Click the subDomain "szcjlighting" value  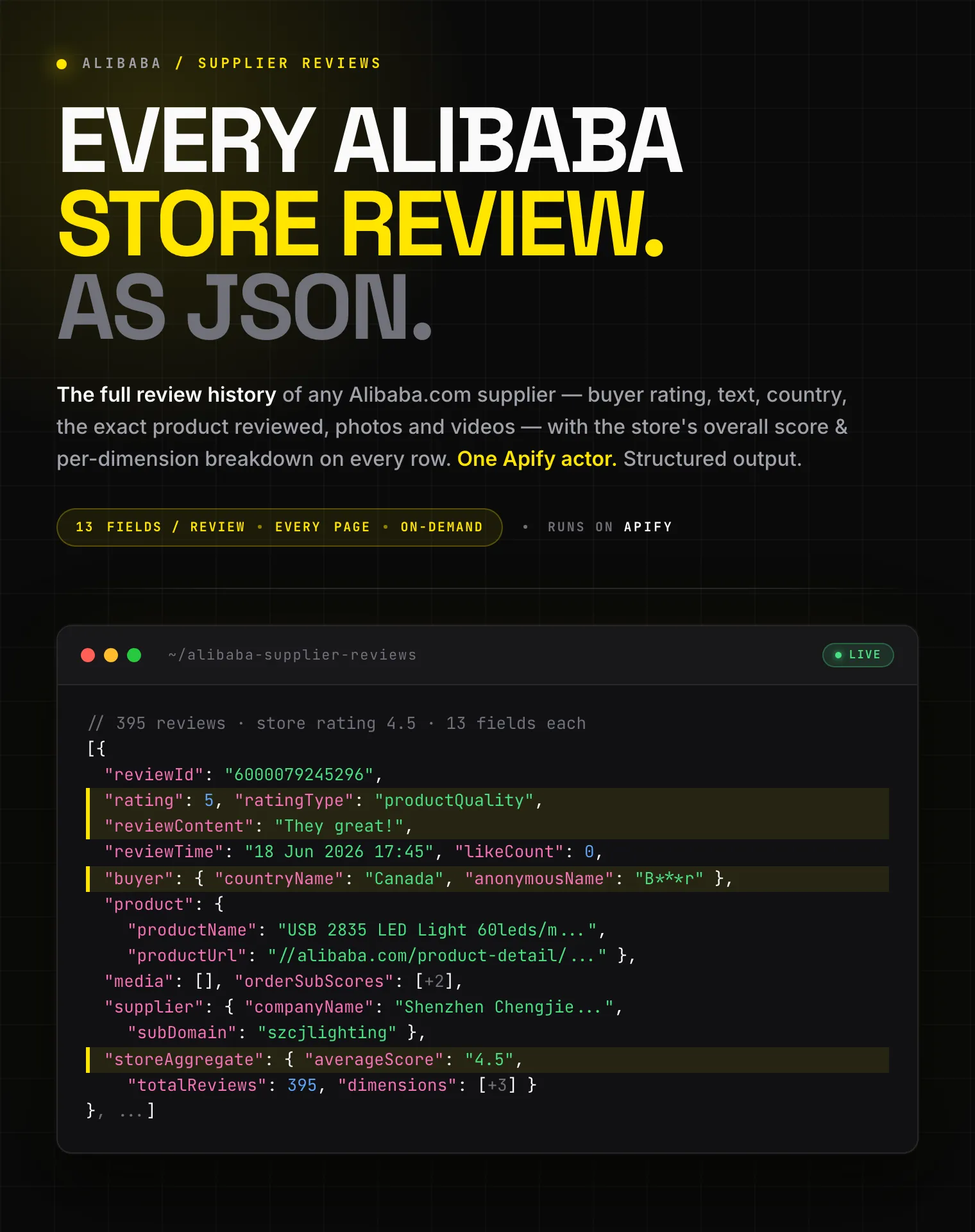[327, 1032]
